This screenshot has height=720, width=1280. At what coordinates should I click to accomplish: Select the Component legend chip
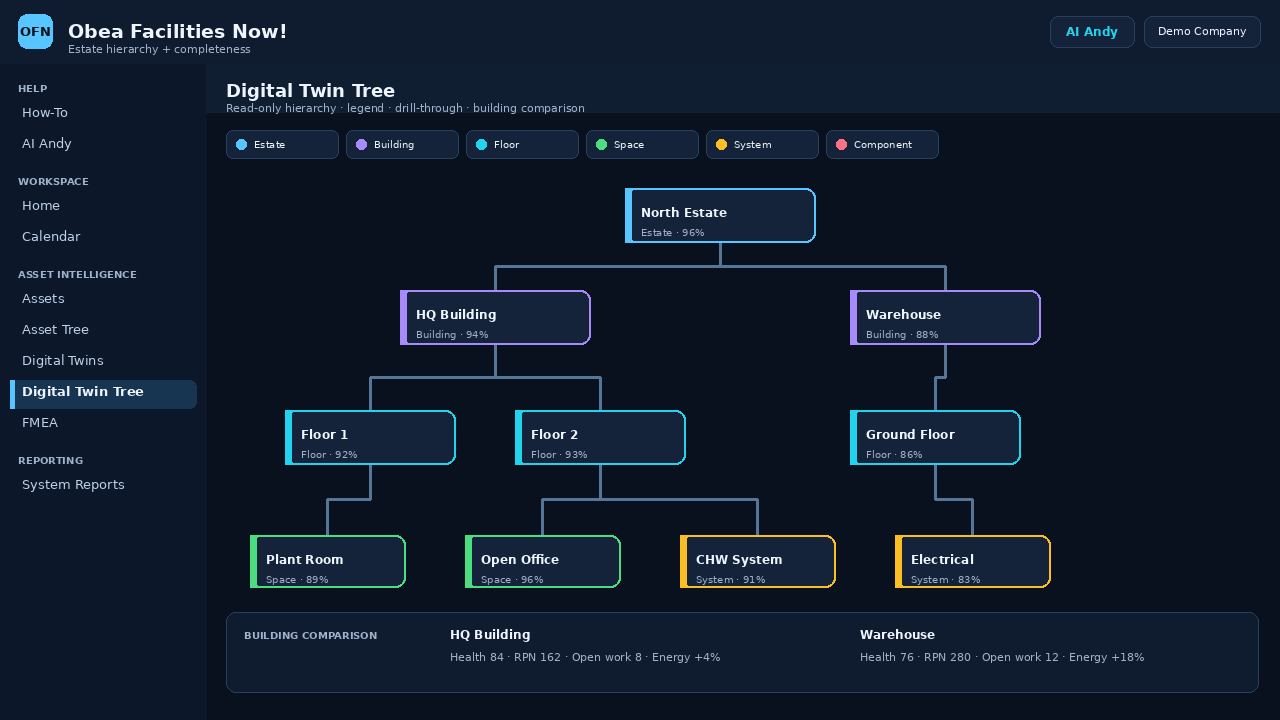882,145
